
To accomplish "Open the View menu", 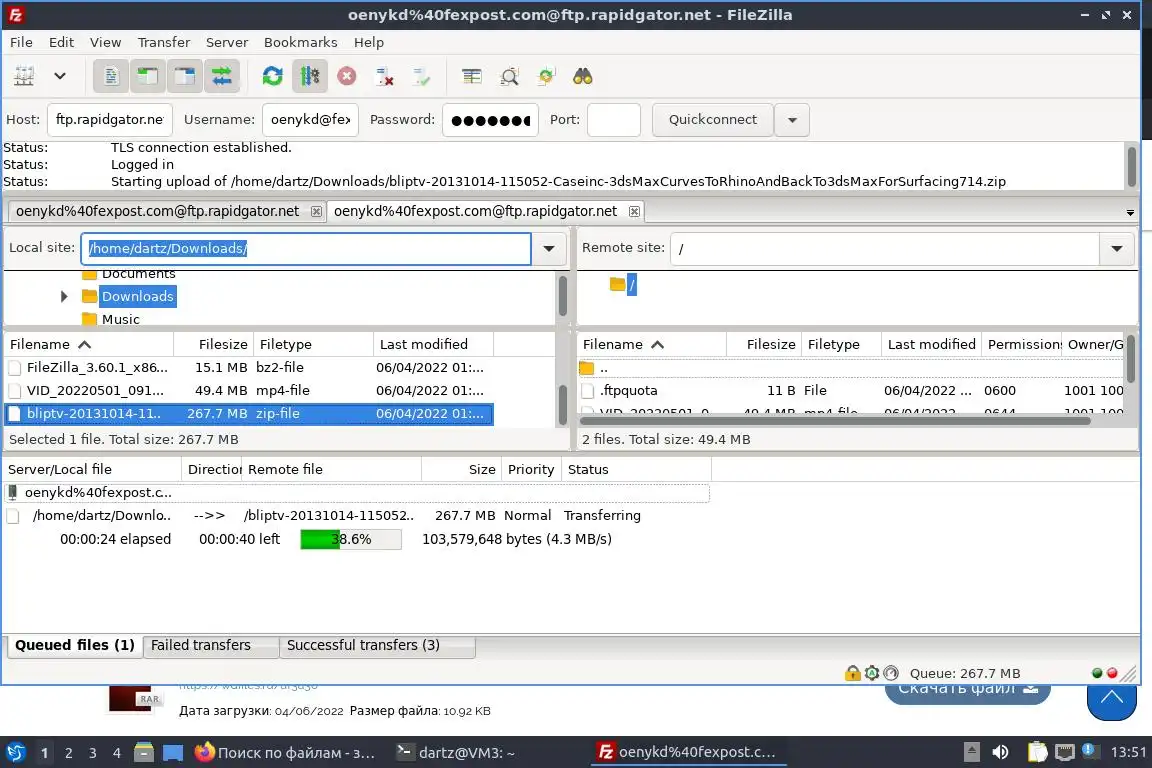I will 105,43.
